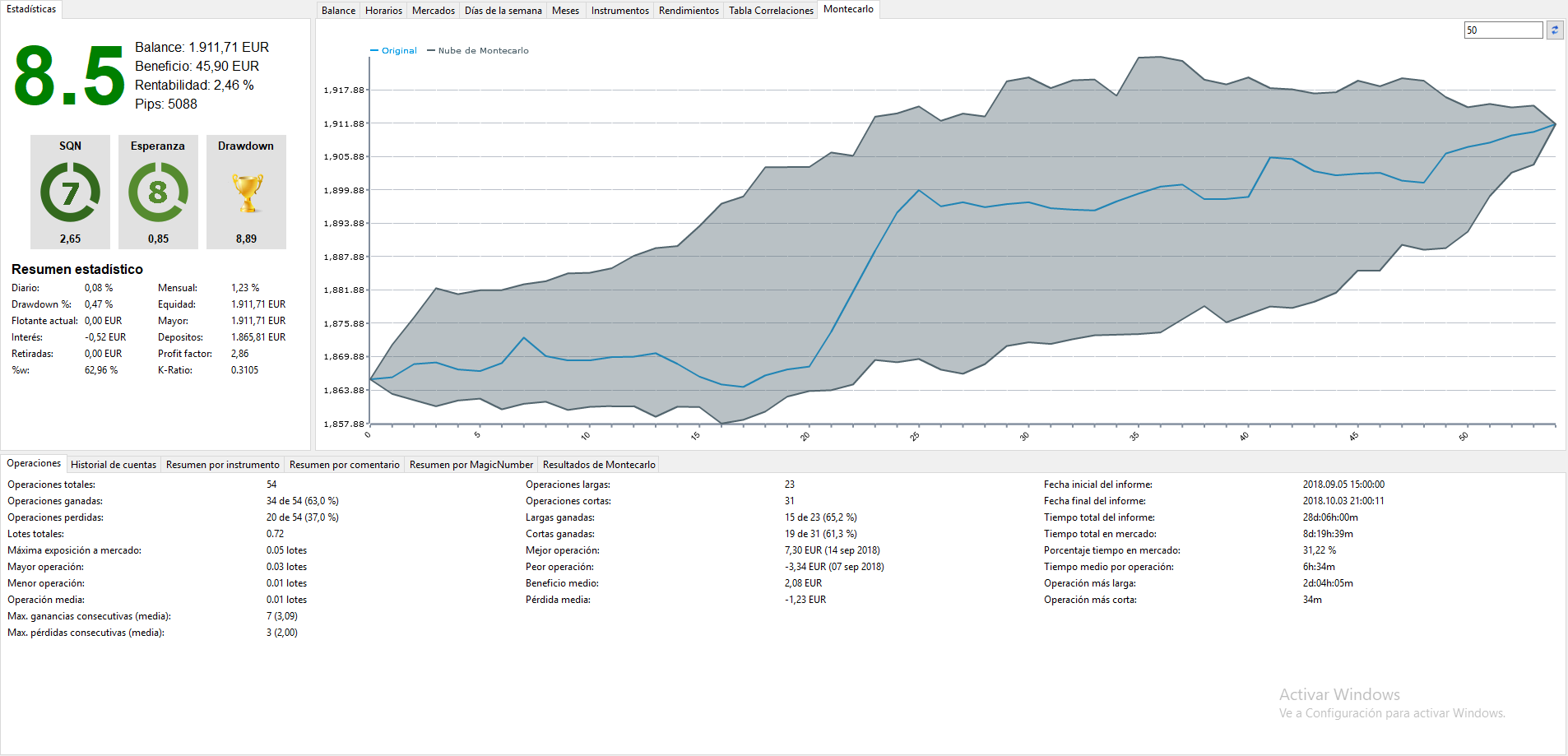Open the Balance tab

coord(338,11)
